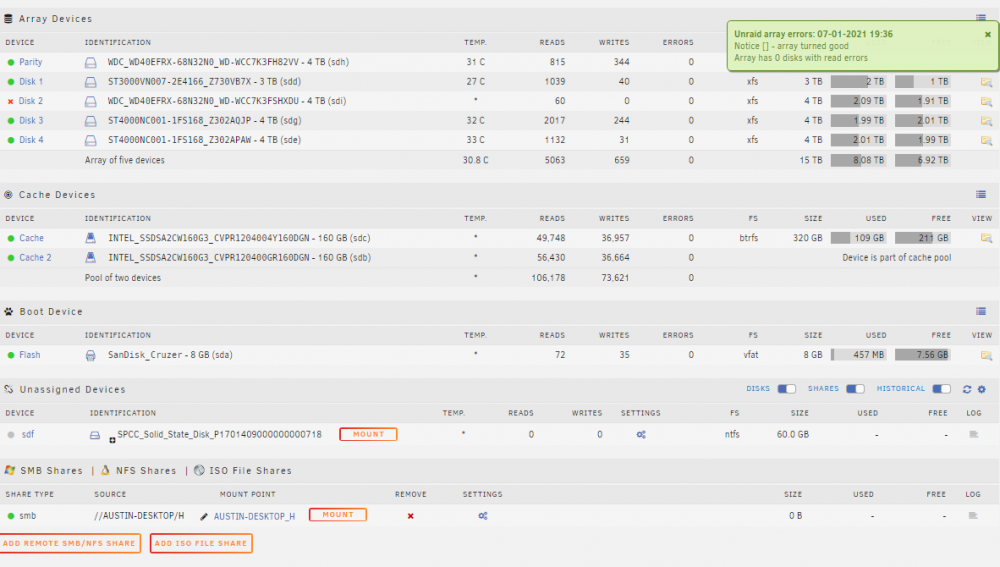Click the '//AUSTIN-DESKTOP/H' source text

tap(139, 516)
